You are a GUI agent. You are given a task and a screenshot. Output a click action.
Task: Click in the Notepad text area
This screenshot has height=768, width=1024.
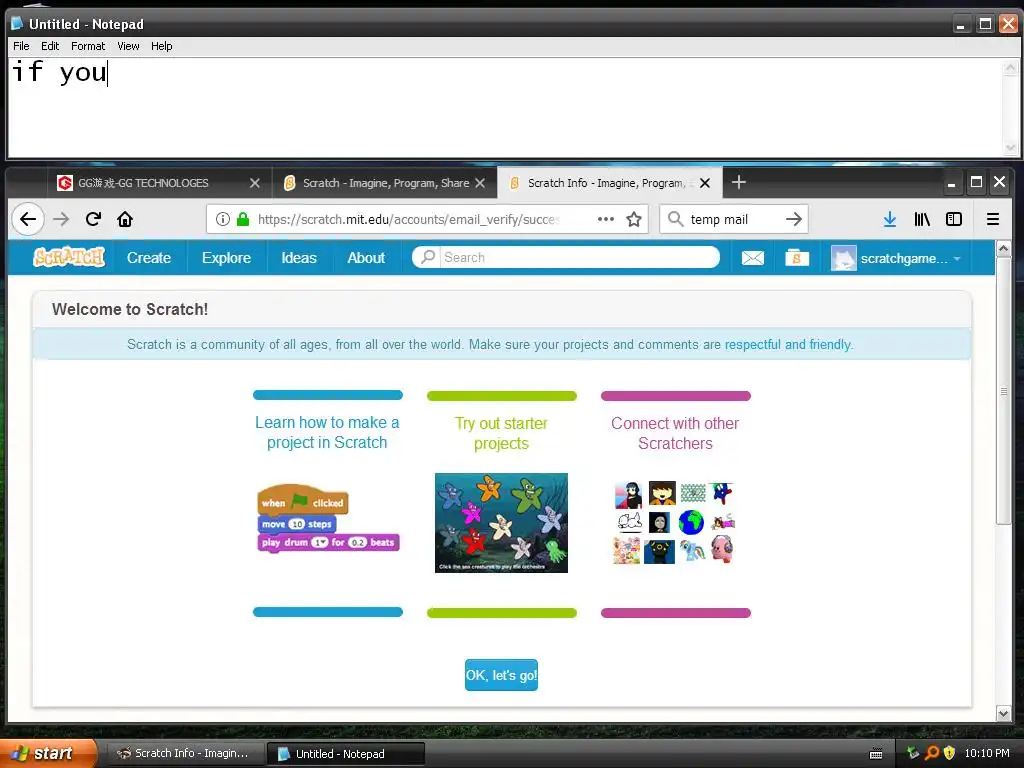504,108
